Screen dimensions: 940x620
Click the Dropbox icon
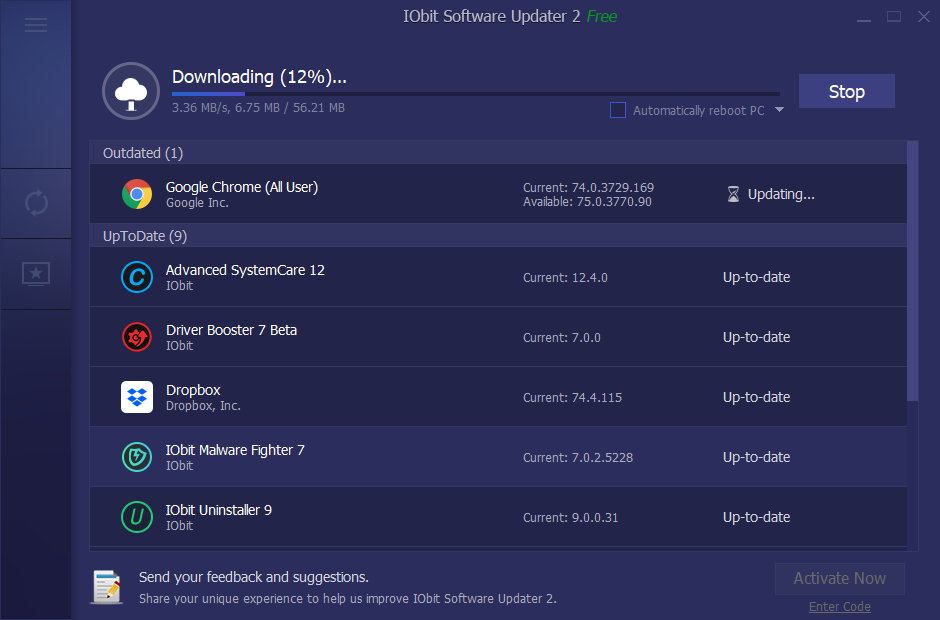point(137,397)
